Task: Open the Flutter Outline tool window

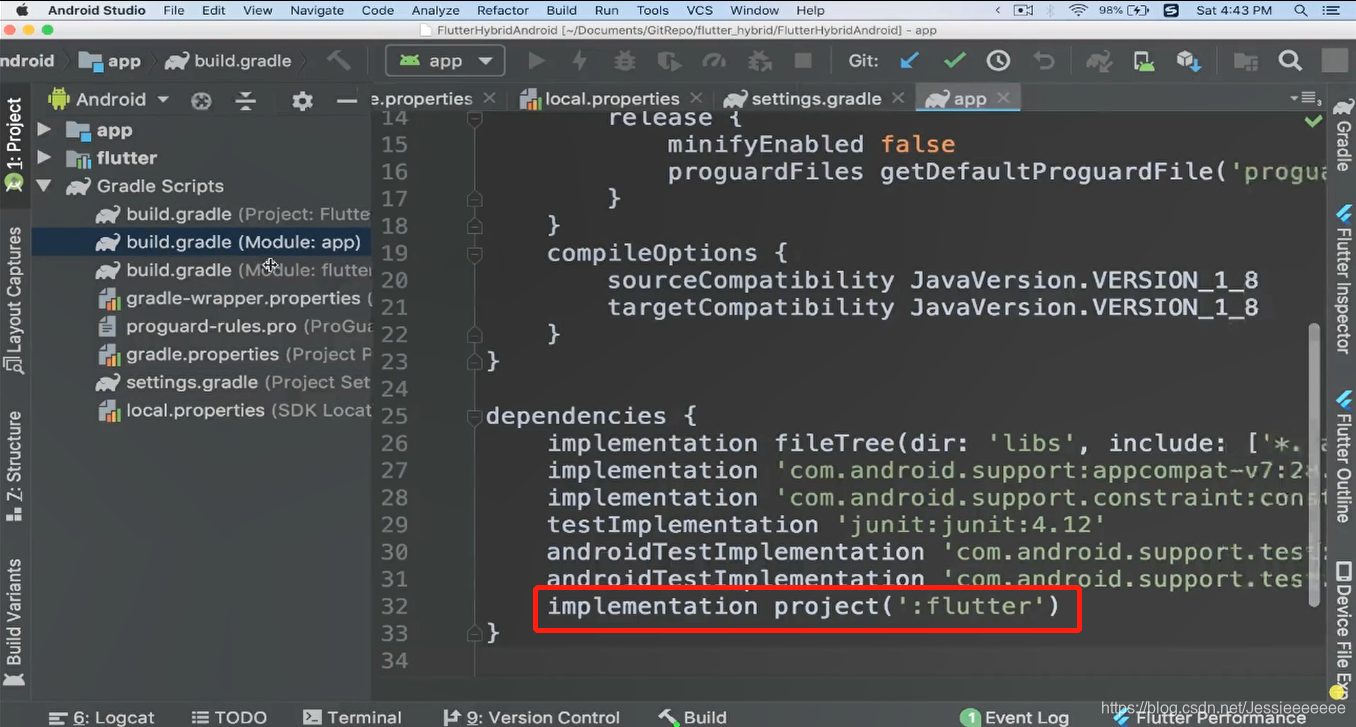Action: (1342, 455)
